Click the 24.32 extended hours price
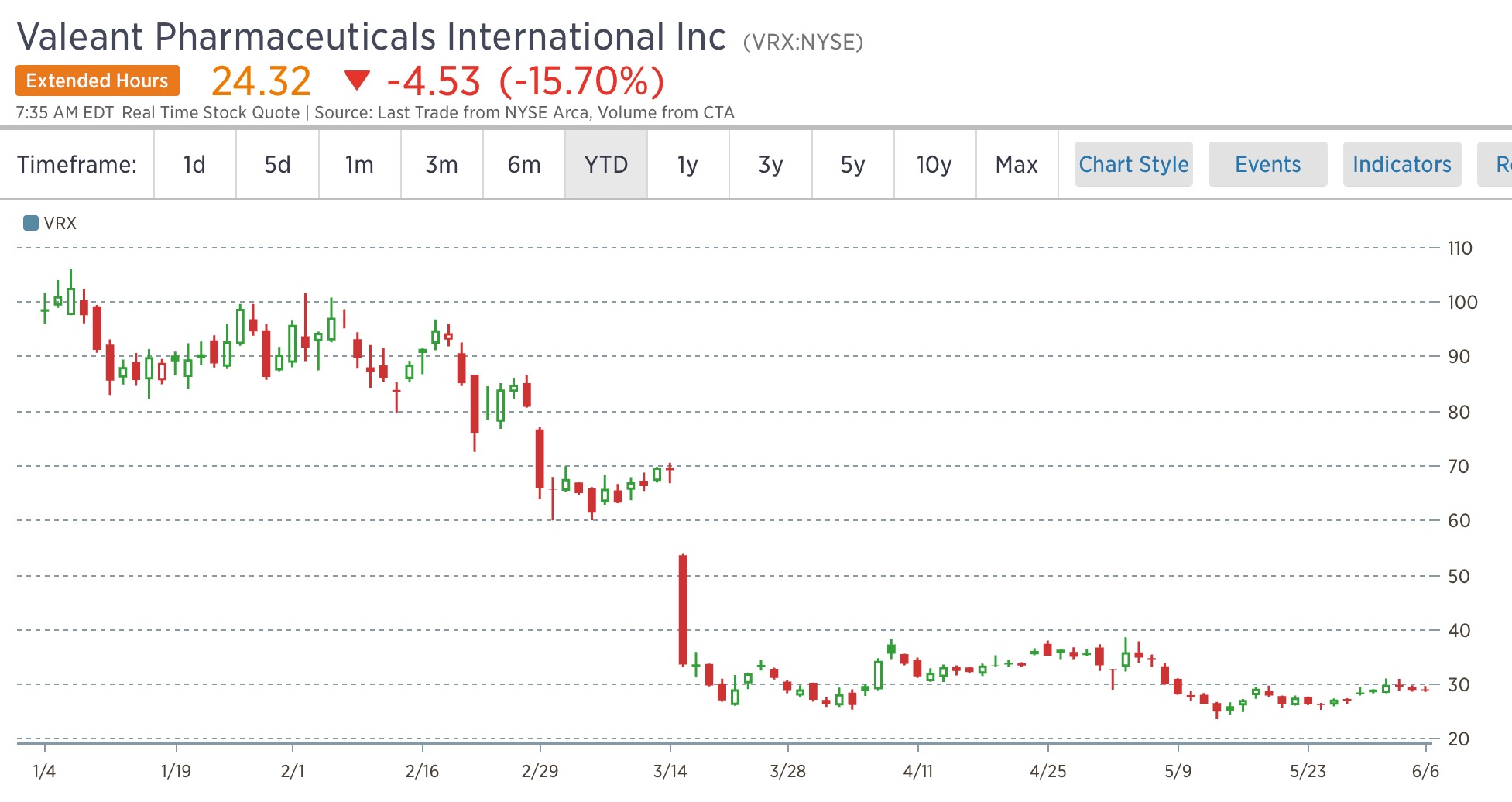The width and height of the screenshot is (1512, 802). (x=261, y=81)
